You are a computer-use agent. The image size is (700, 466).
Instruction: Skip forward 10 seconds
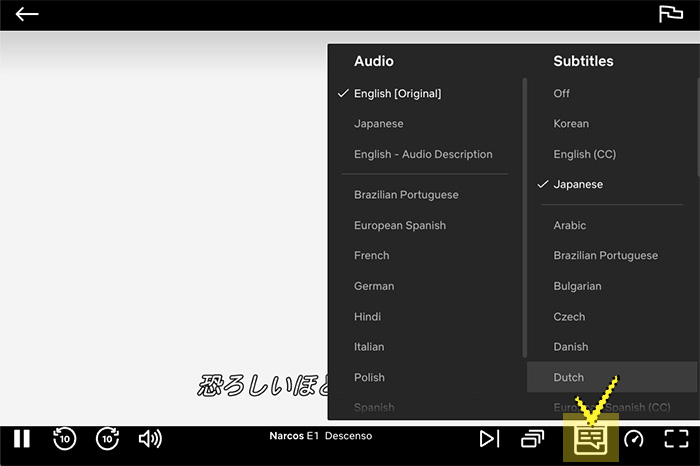point(108,439)
